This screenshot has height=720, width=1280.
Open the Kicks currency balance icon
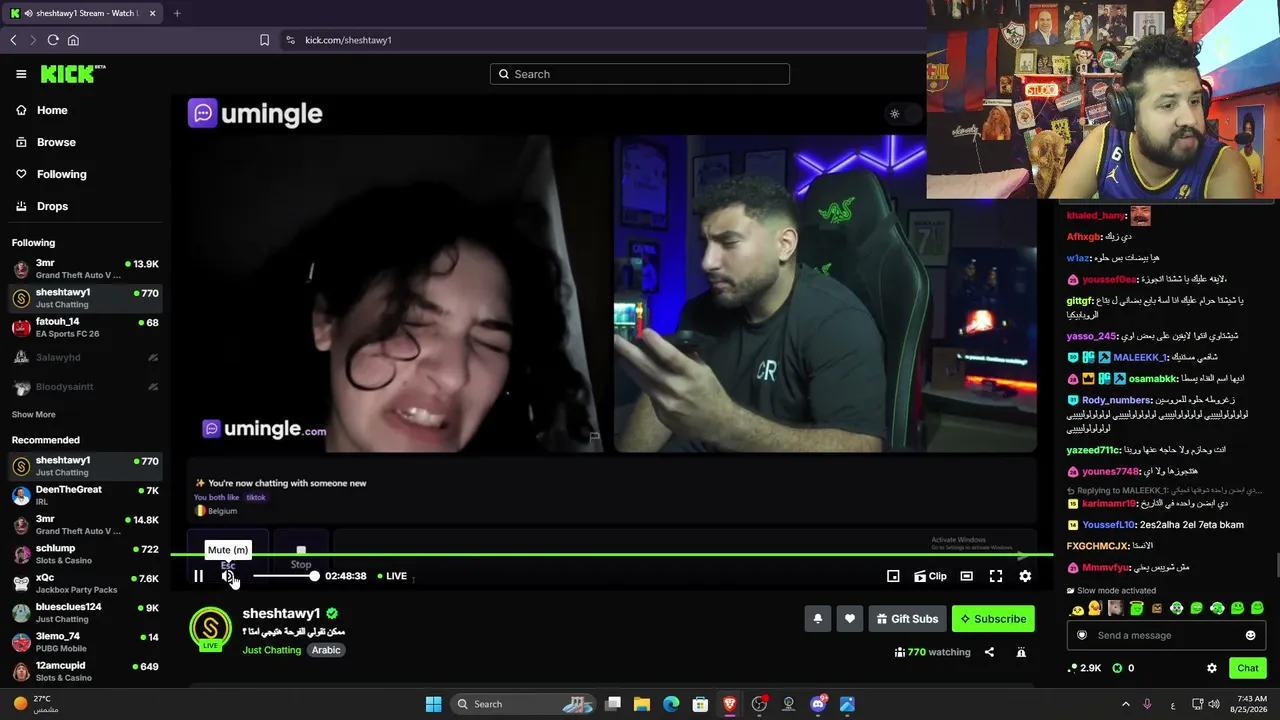(x=1118, y=668)
